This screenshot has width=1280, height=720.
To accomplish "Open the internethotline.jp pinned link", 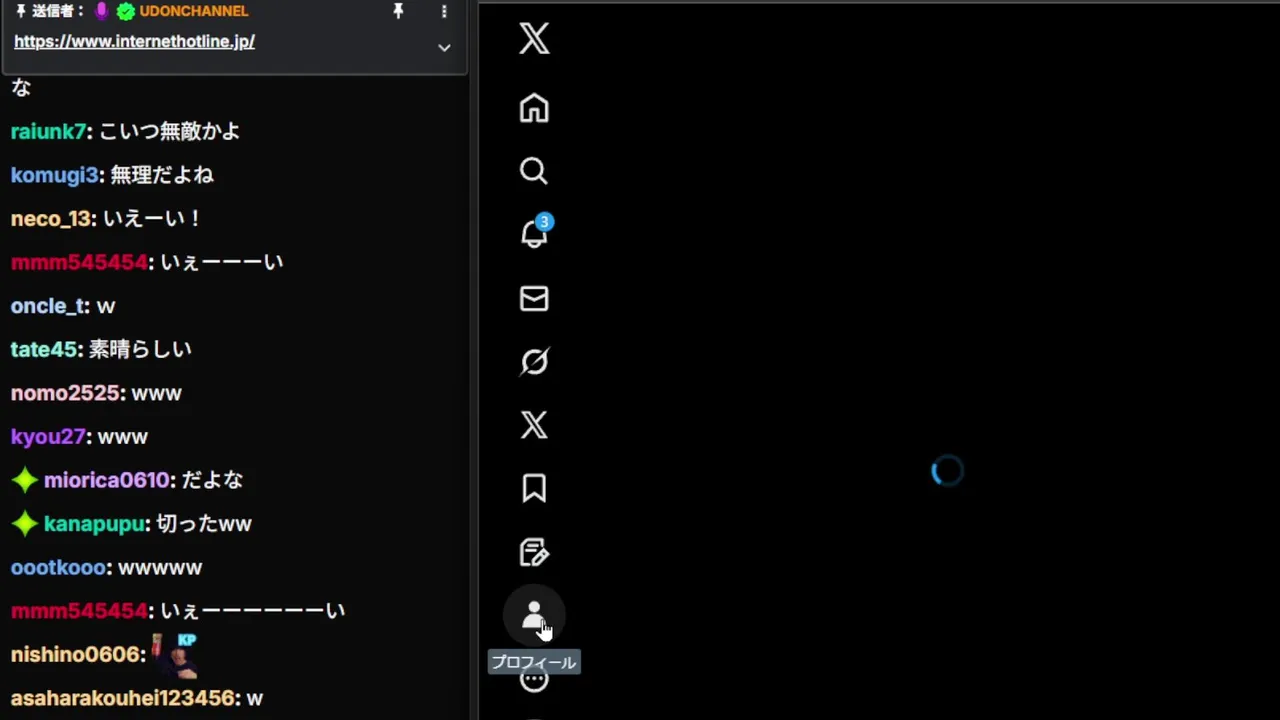I will 134,42.
